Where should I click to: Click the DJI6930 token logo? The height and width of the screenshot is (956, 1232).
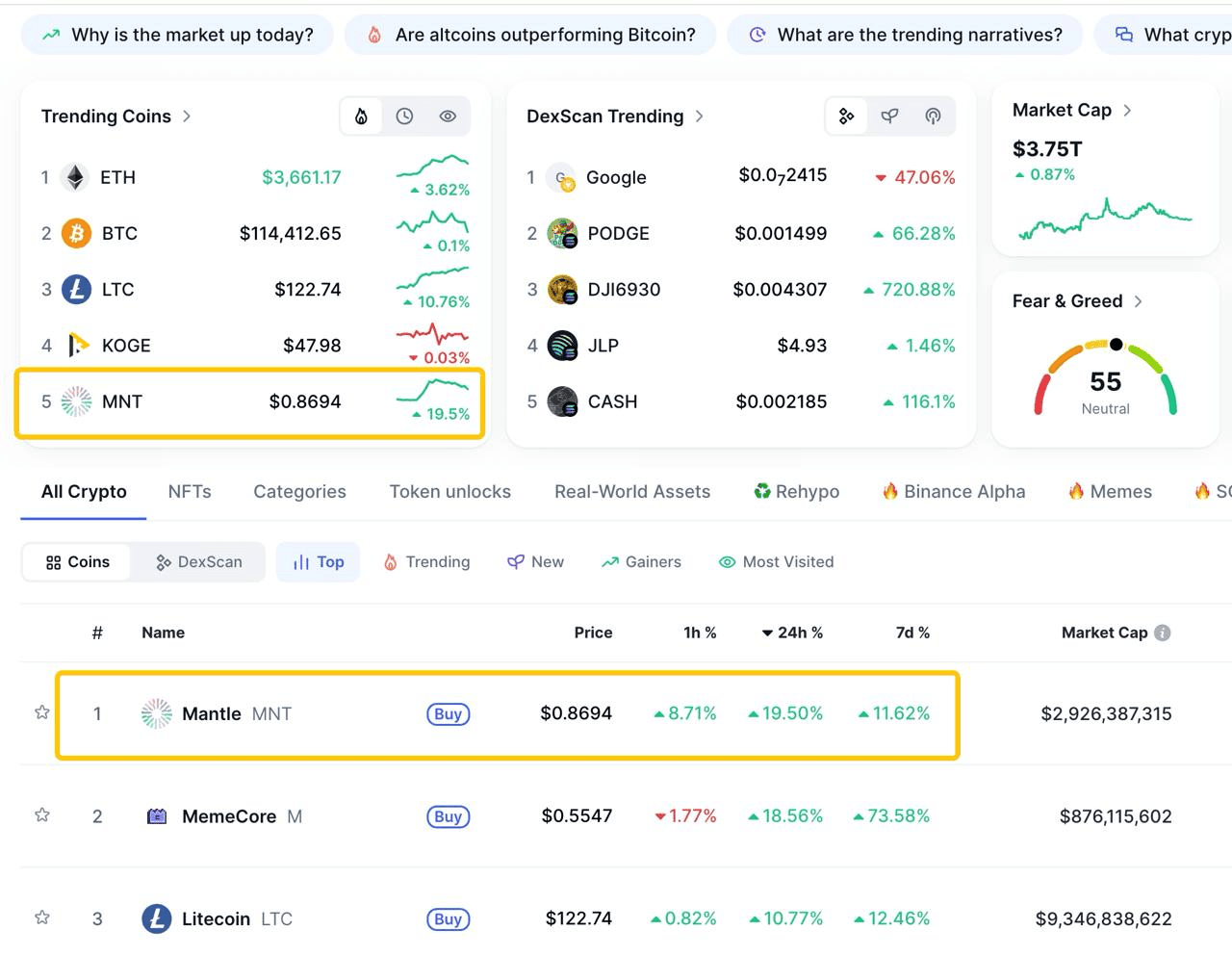tap(562, 290)
